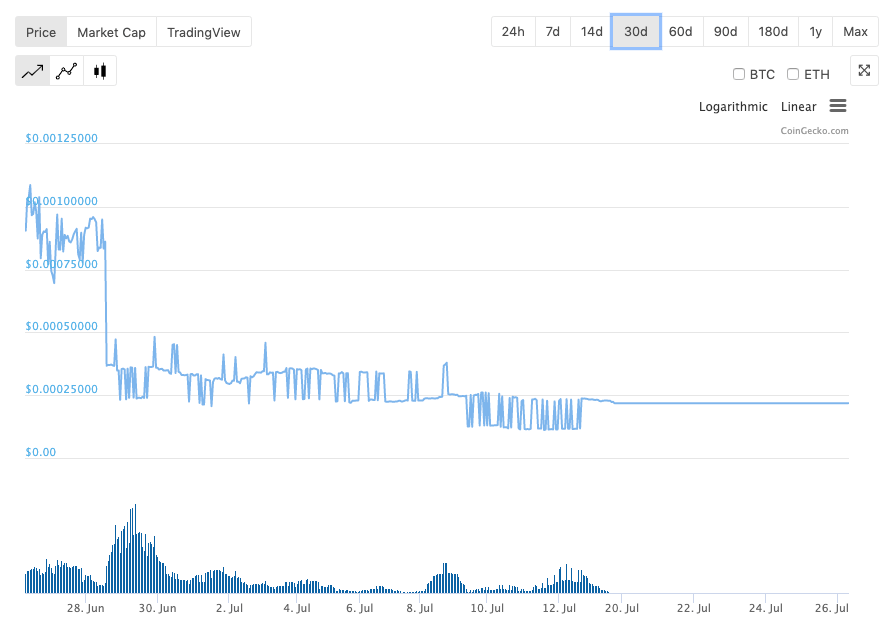The height and width of the screenshot is (633, 883).
Task: Enable the BTC comparison checkbox
Action: coord(739,74)
